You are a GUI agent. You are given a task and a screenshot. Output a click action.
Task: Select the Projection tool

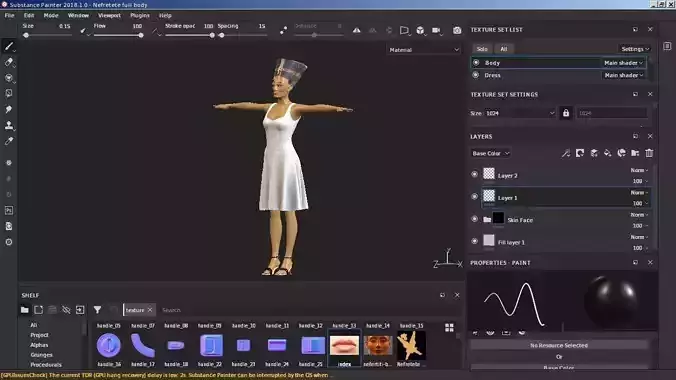click(9, 78)
